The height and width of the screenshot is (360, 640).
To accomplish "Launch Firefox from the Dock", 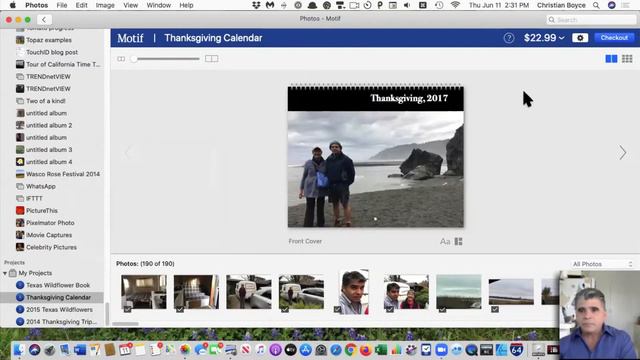I will [365, 350].
